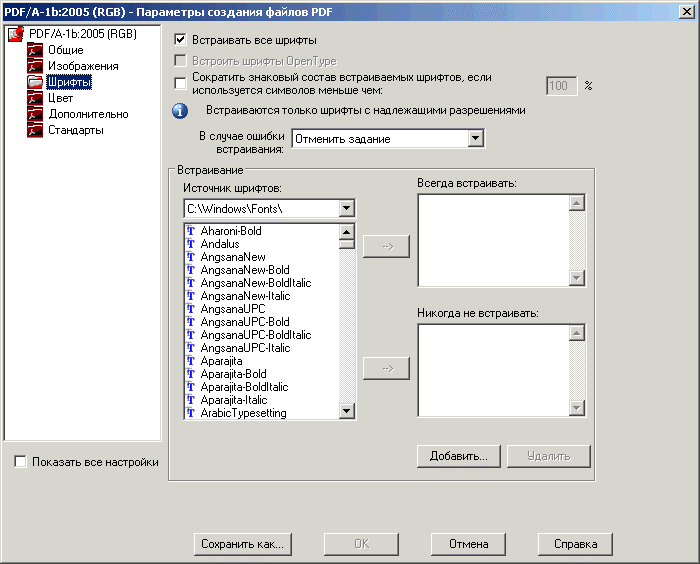Viewport: 700px width, 564px height.
Task: Click the folder icon beside Дополнительно
Action: 35,114
